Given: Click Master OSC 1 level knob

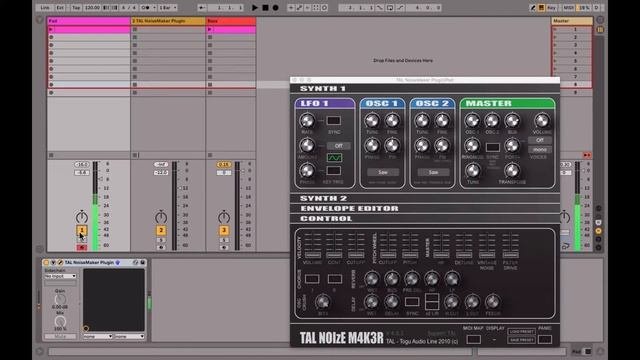Looking at the screenshot, I should coord(472,120).
